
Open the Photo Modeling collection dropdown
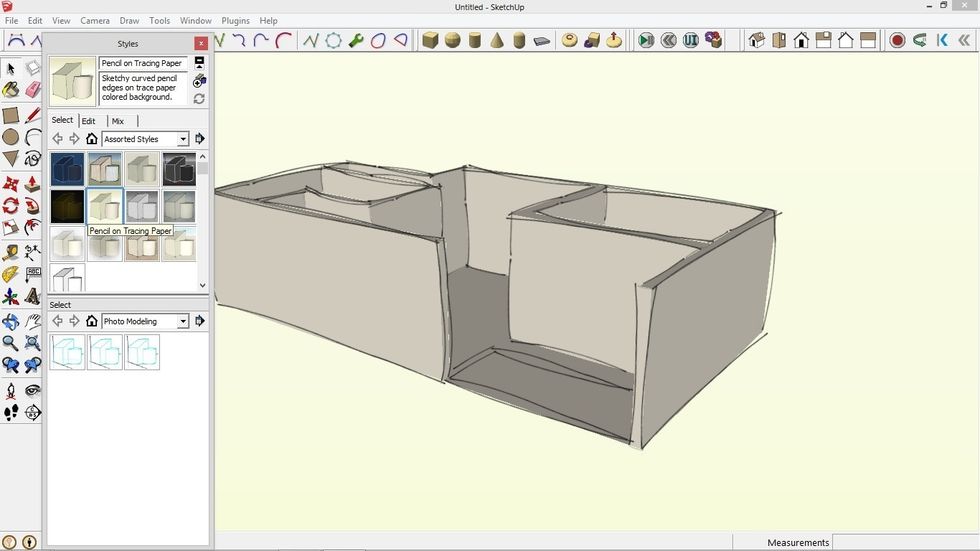[x=183, y=321]
